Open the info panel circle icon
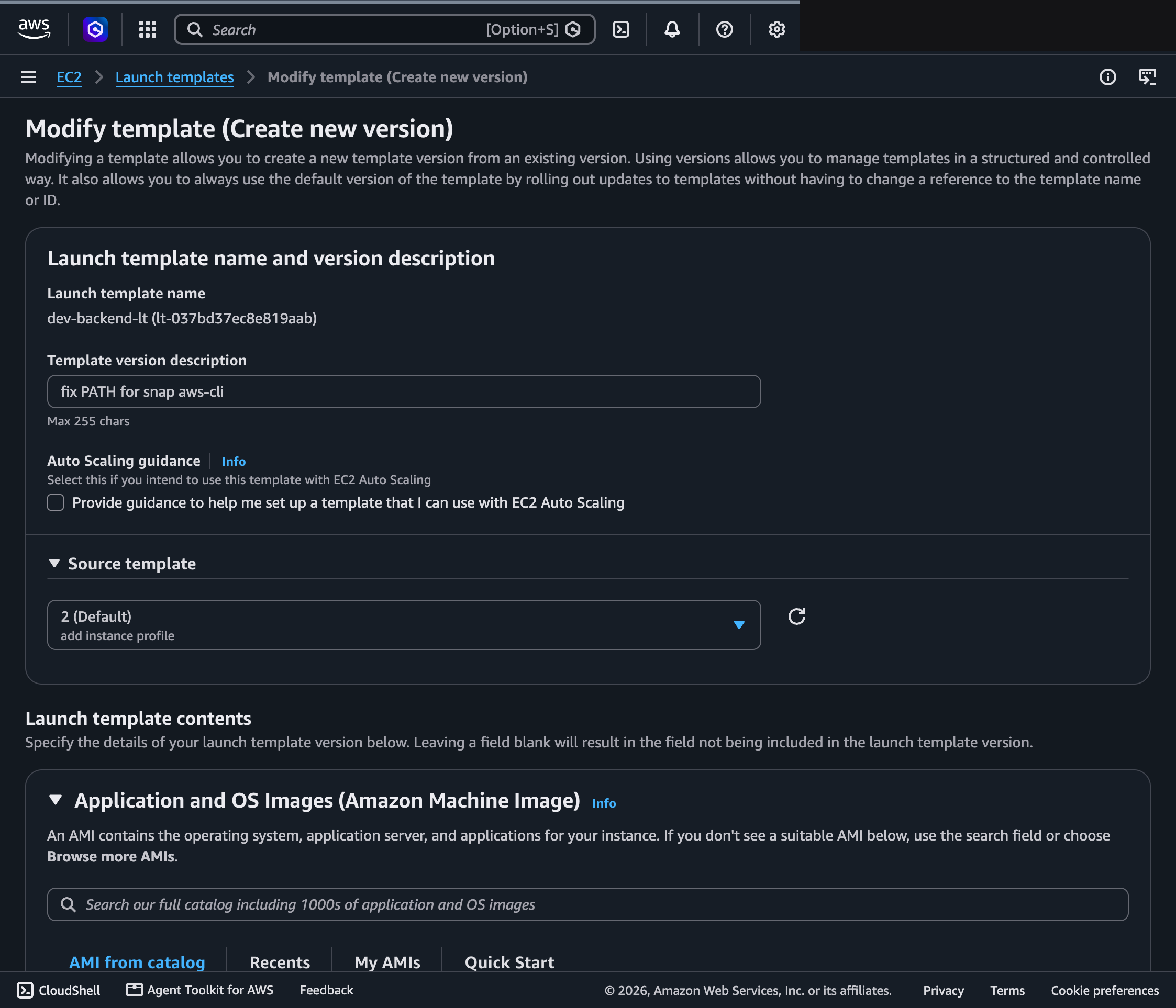Screen dimensions: 1176x1008 1107,77
